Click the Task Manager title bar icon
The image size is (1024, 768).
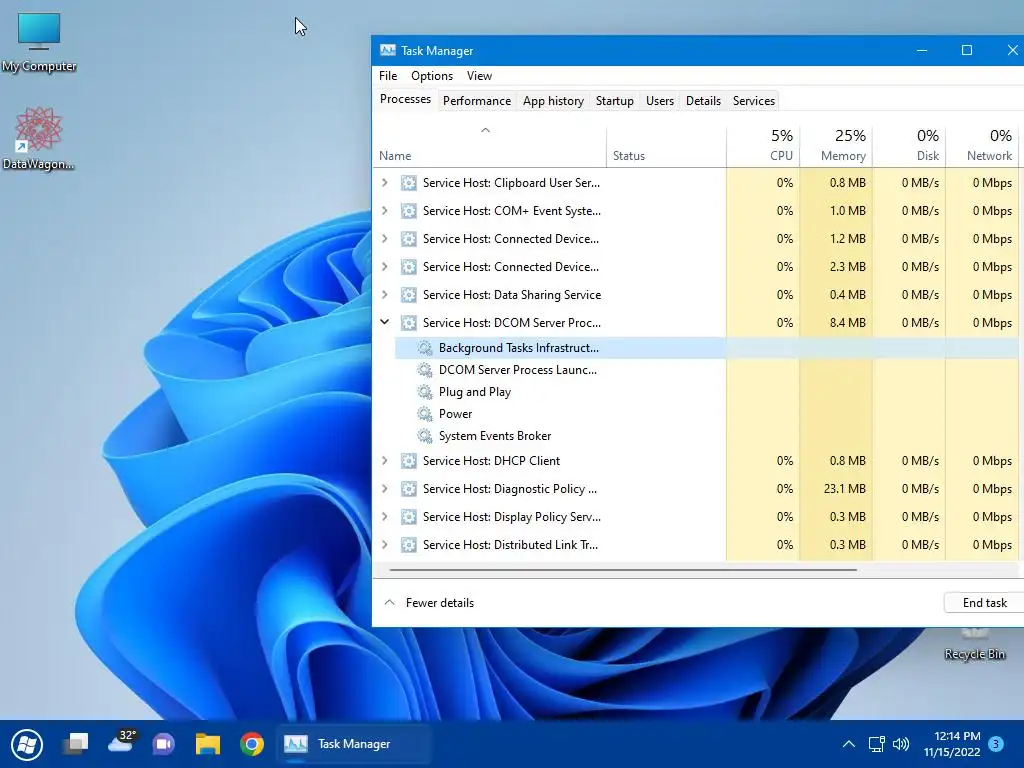[387, 50]
